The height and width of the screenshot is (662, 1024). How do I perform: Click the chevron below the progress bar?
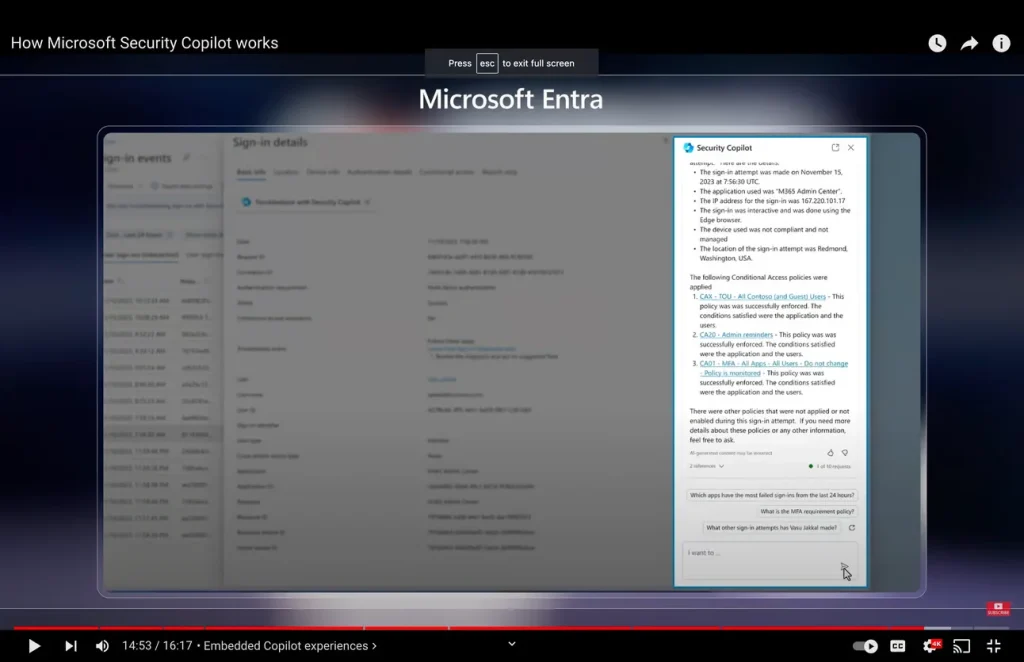(512, 644)
